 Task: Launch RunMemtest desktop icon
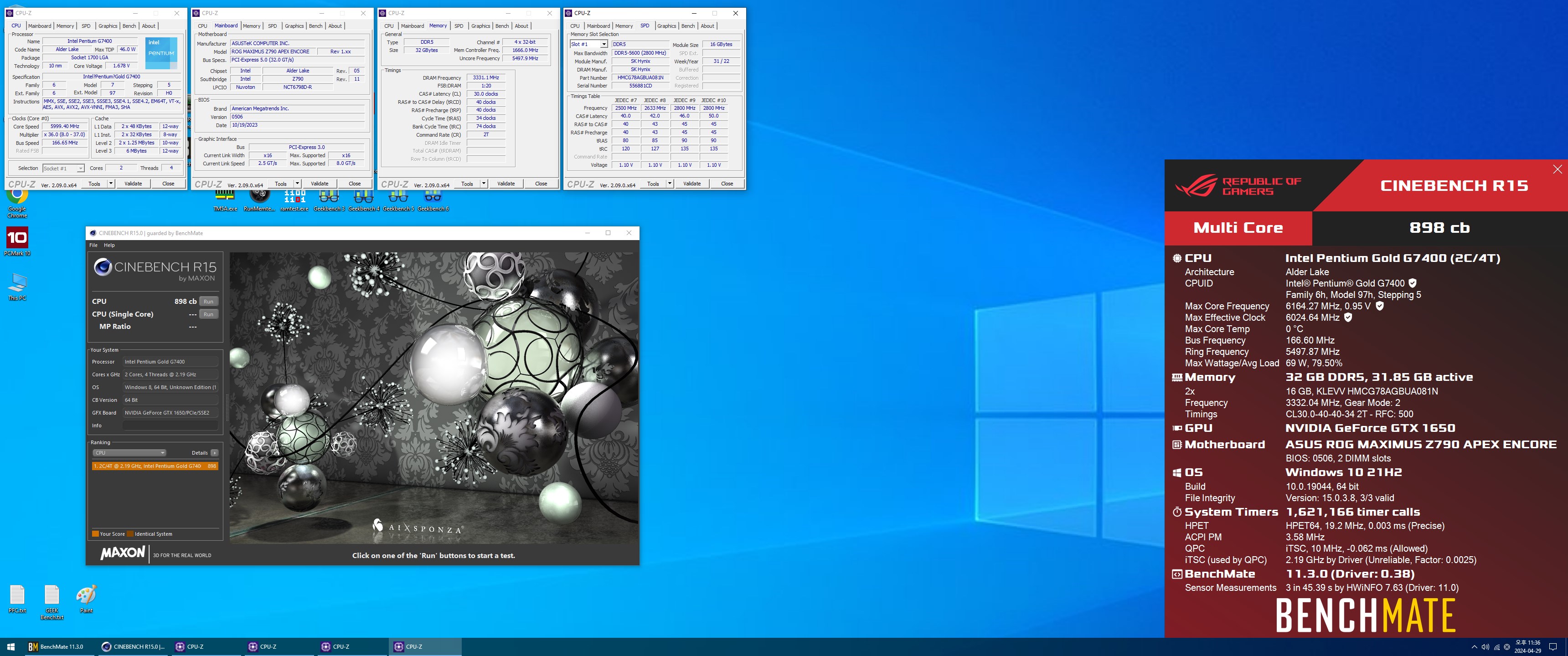coord(259,200)
